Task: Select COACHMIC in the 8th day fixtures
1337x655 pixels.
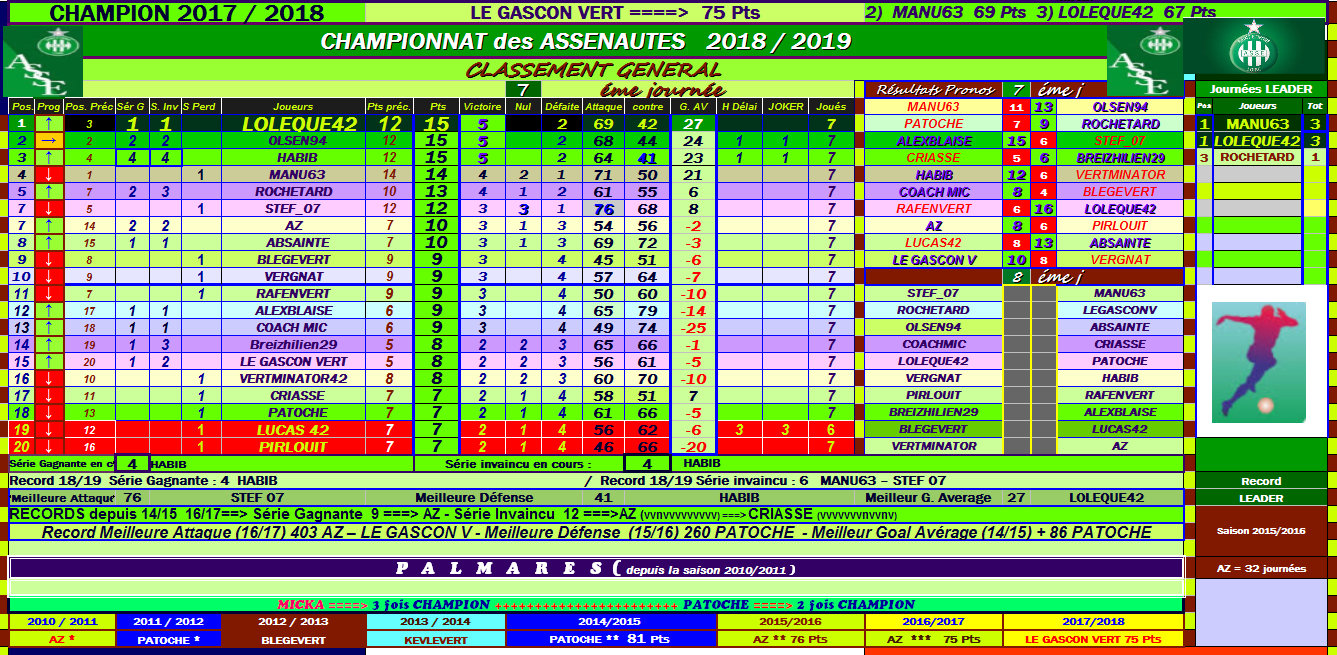Action: pyautogui.click(x=933, y=345)
